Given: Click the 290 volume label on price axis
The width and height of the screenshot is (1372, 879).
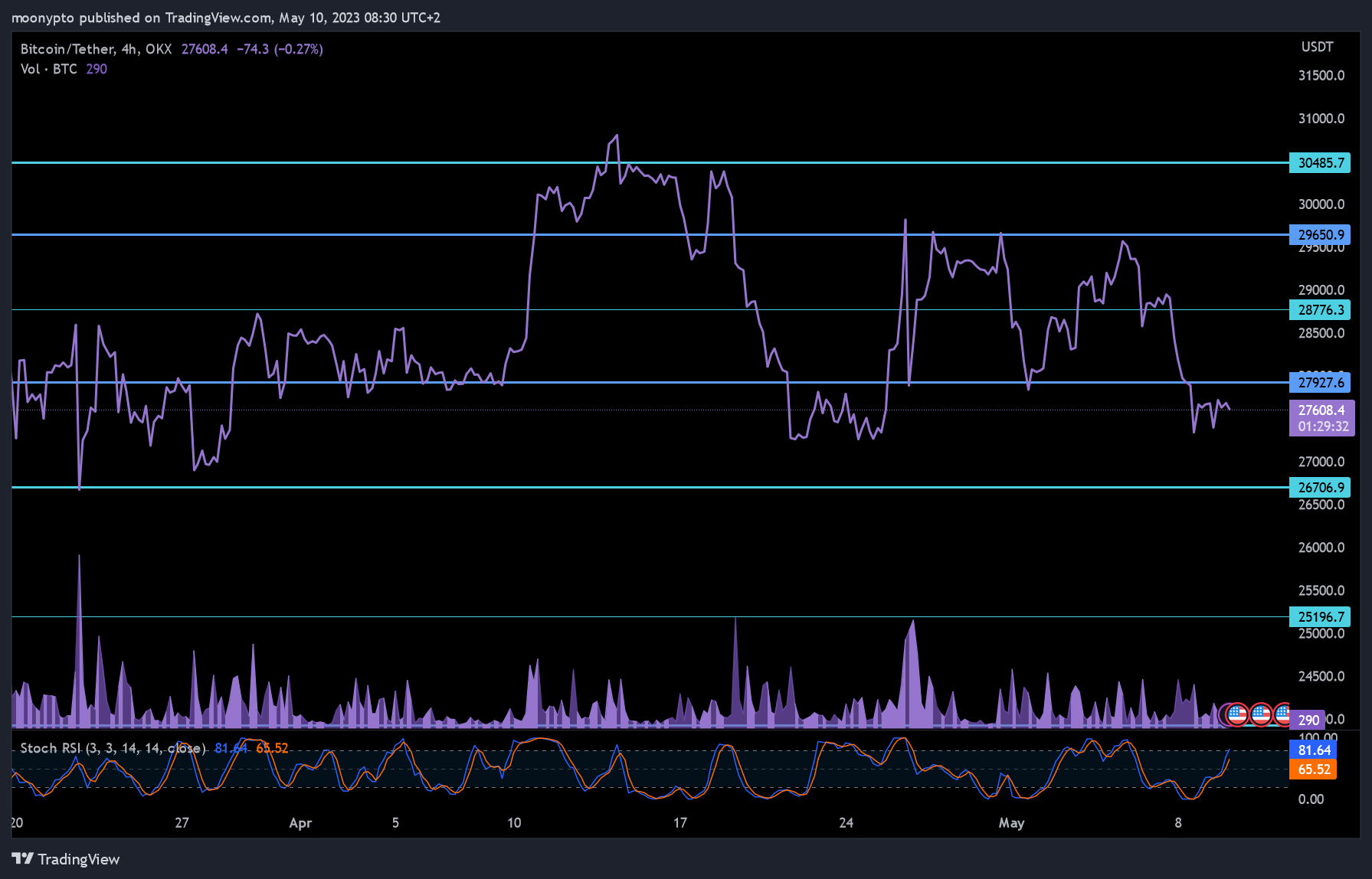Looking at the screenshot, I should (x=1308, y=720).
